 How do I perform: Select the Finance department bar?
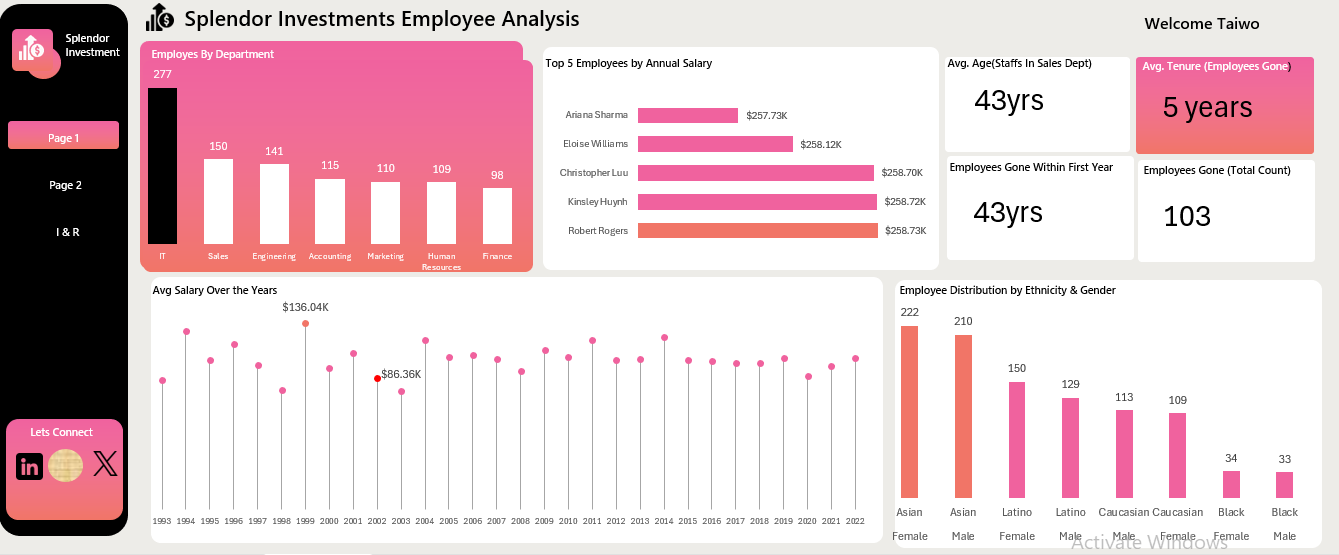coord(497,216)
